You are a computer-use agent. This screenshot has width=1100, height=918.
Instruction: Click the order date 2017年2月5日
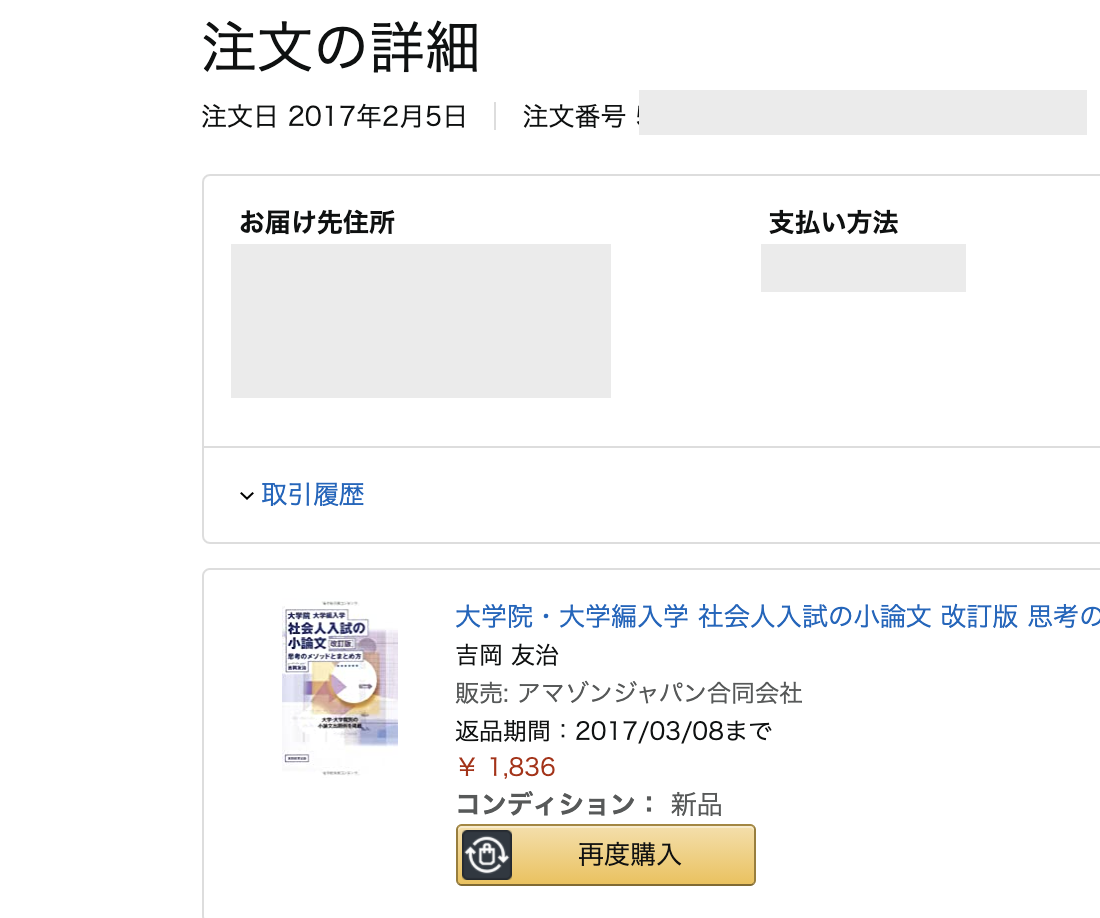coord(377,117)
